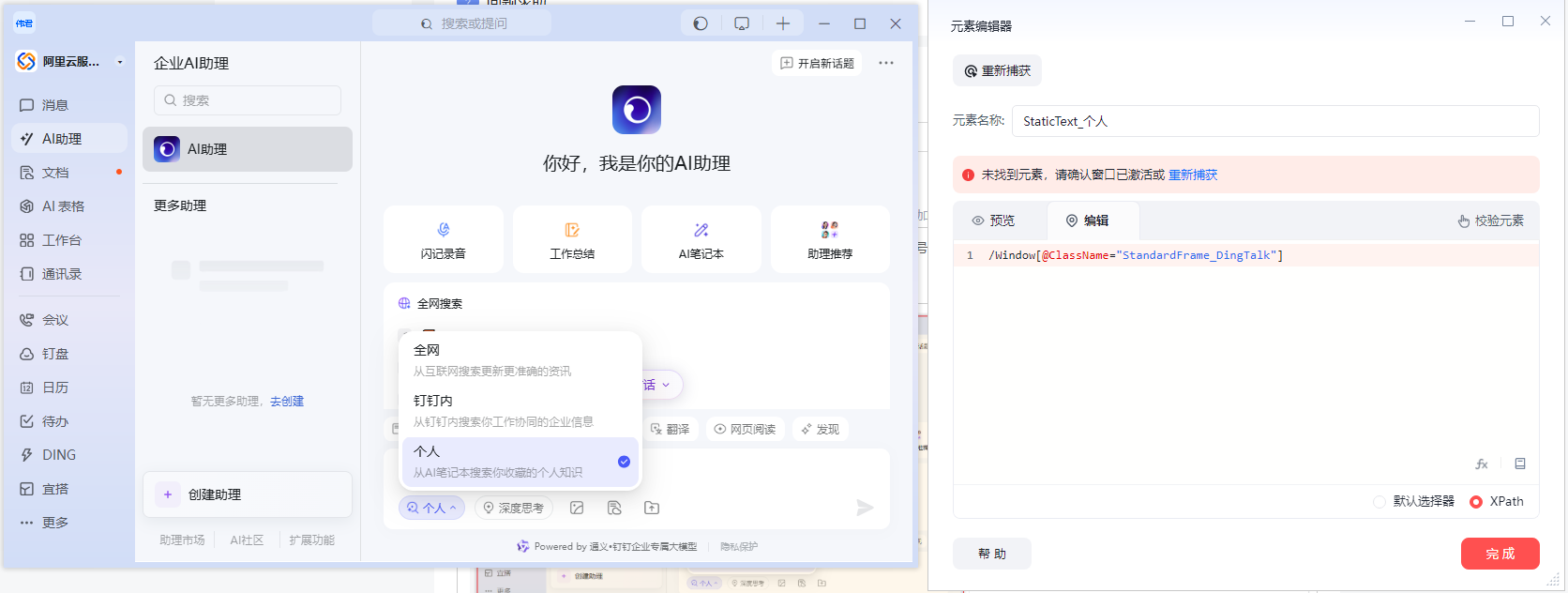Image resolution: width=1568 pixels, height=593 pixels.
Task: Click the 元素名称 input field
Action: tap(1274, 121)
